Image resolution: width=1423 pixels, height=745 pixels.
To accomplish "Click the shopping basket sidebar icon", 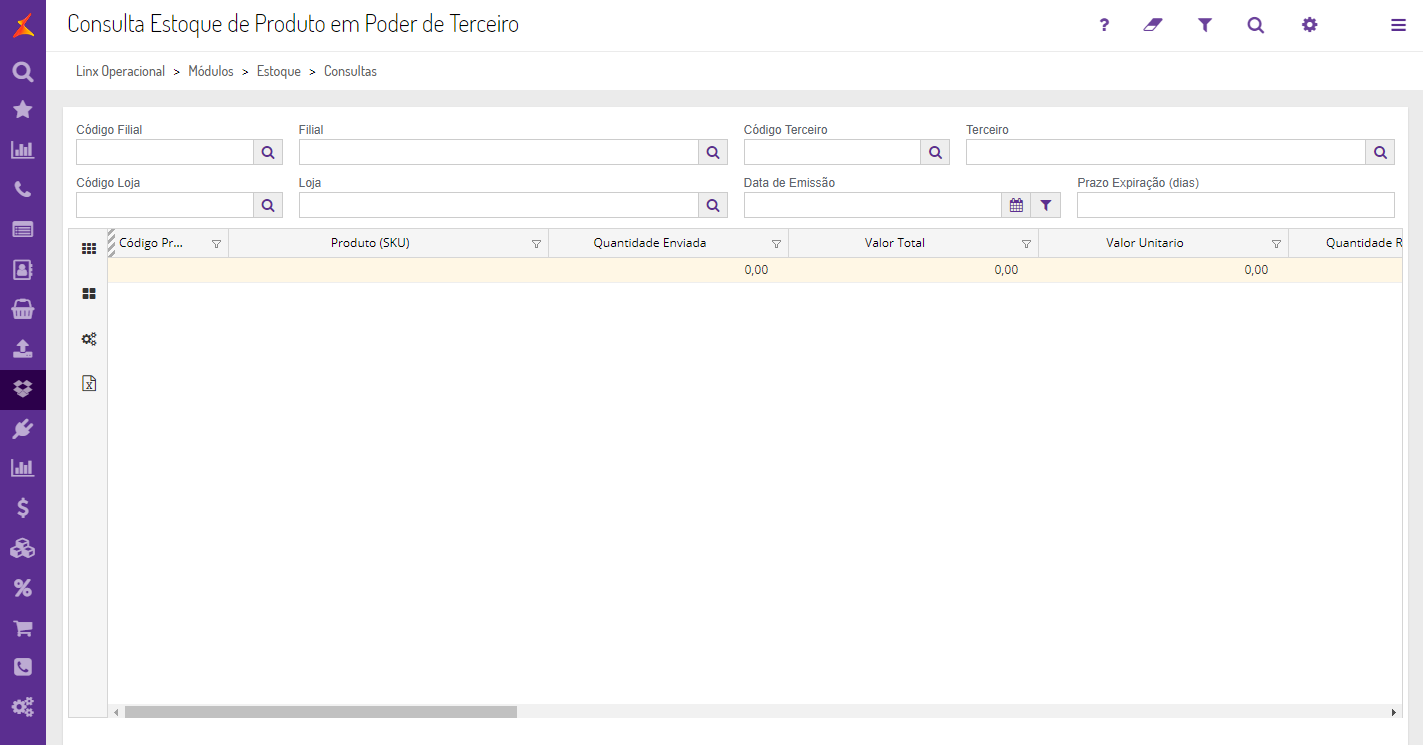I will [x=23, y=309].
